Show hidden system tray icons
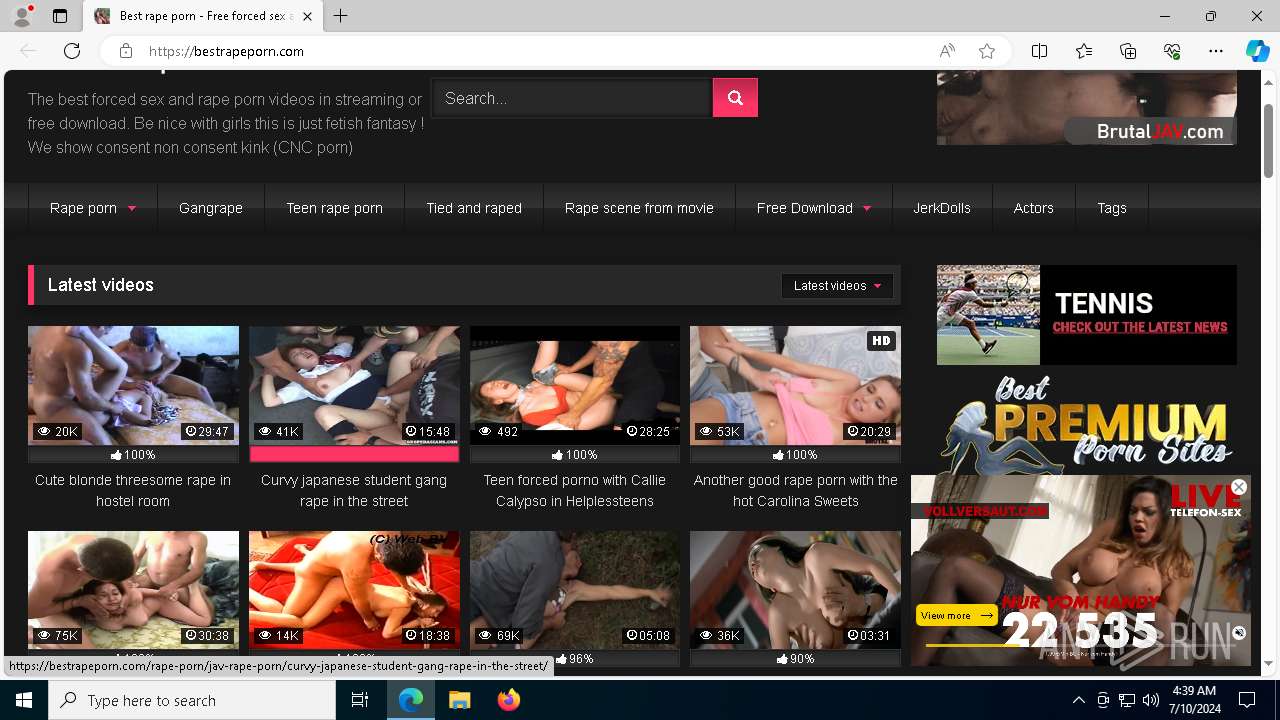This screenshot has width=1280, height=720. pos(1079,700)
